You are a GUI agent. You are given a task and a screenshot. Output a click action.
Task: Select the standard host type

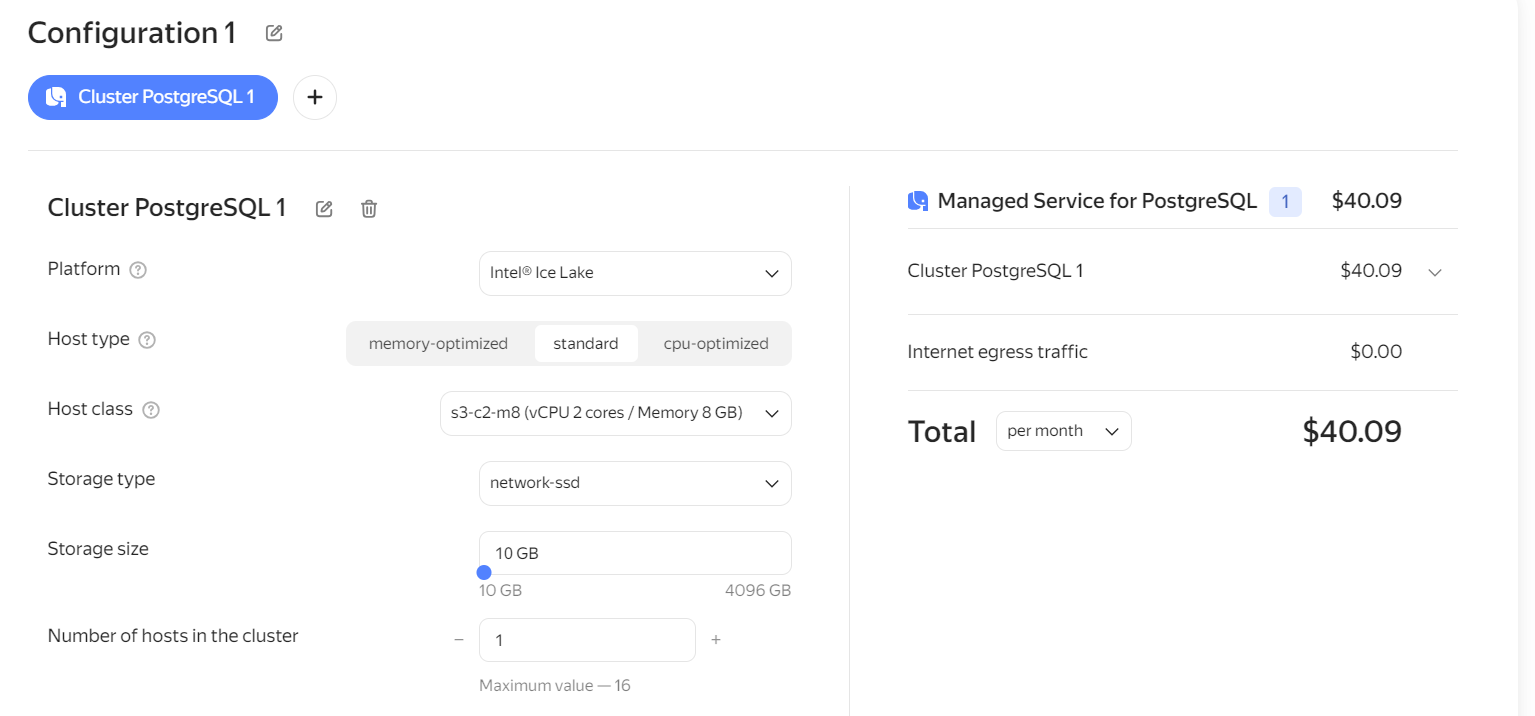[586, 344]
